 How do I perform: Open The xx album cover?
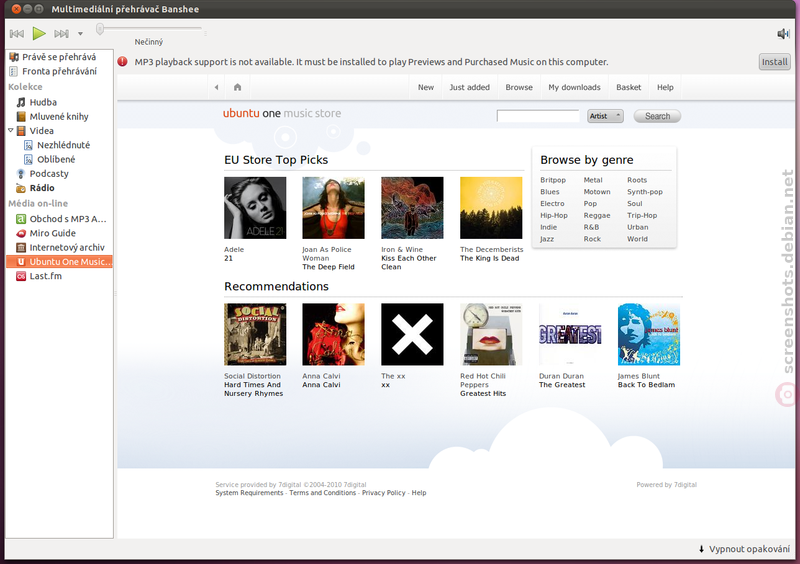pos(412,334)
